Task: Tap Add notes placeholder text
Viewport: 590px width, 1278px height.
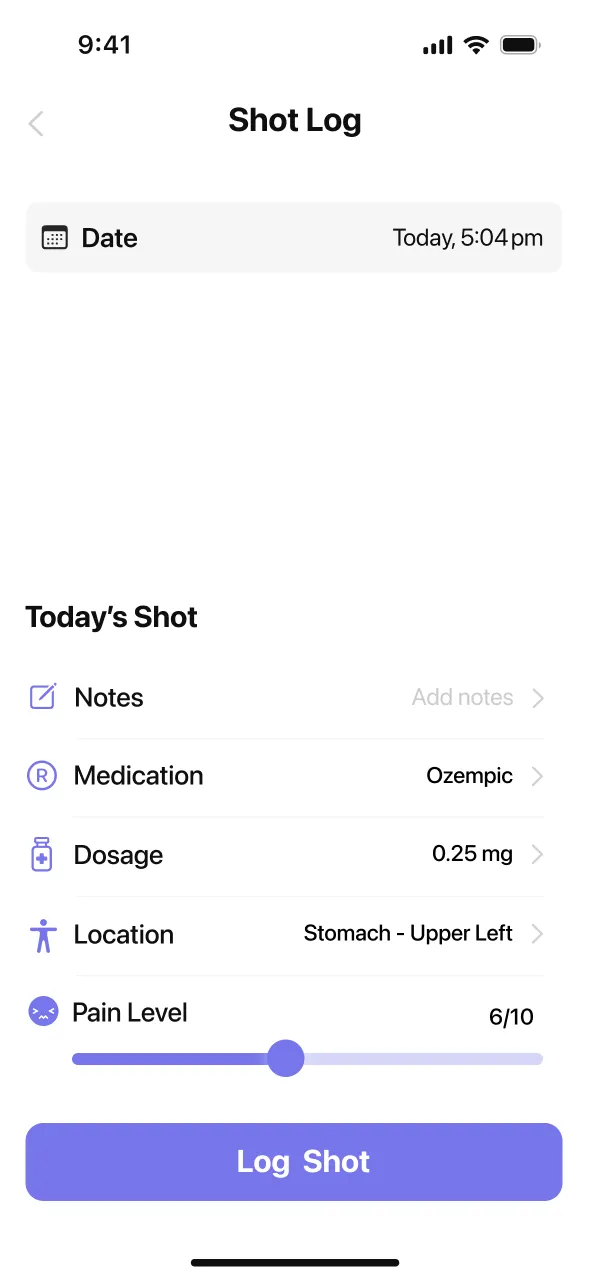Action: (462, 697)
